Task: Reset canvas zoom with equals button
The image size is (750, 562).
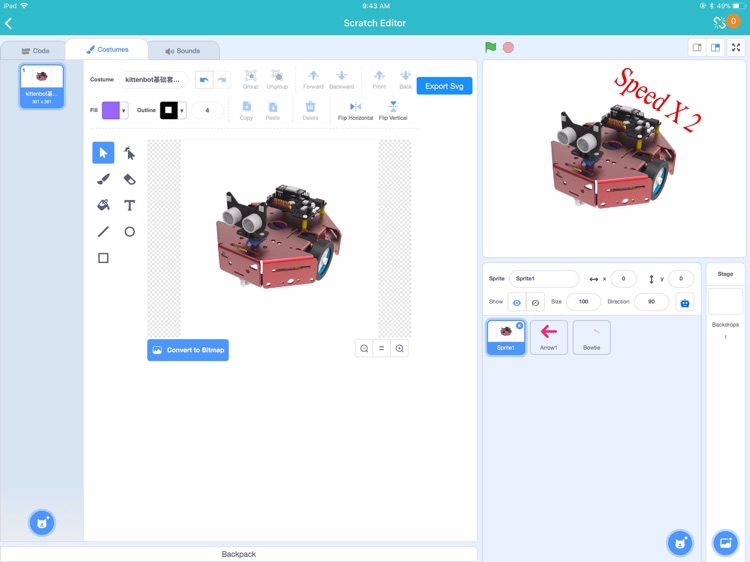Action: pos(382,349)
